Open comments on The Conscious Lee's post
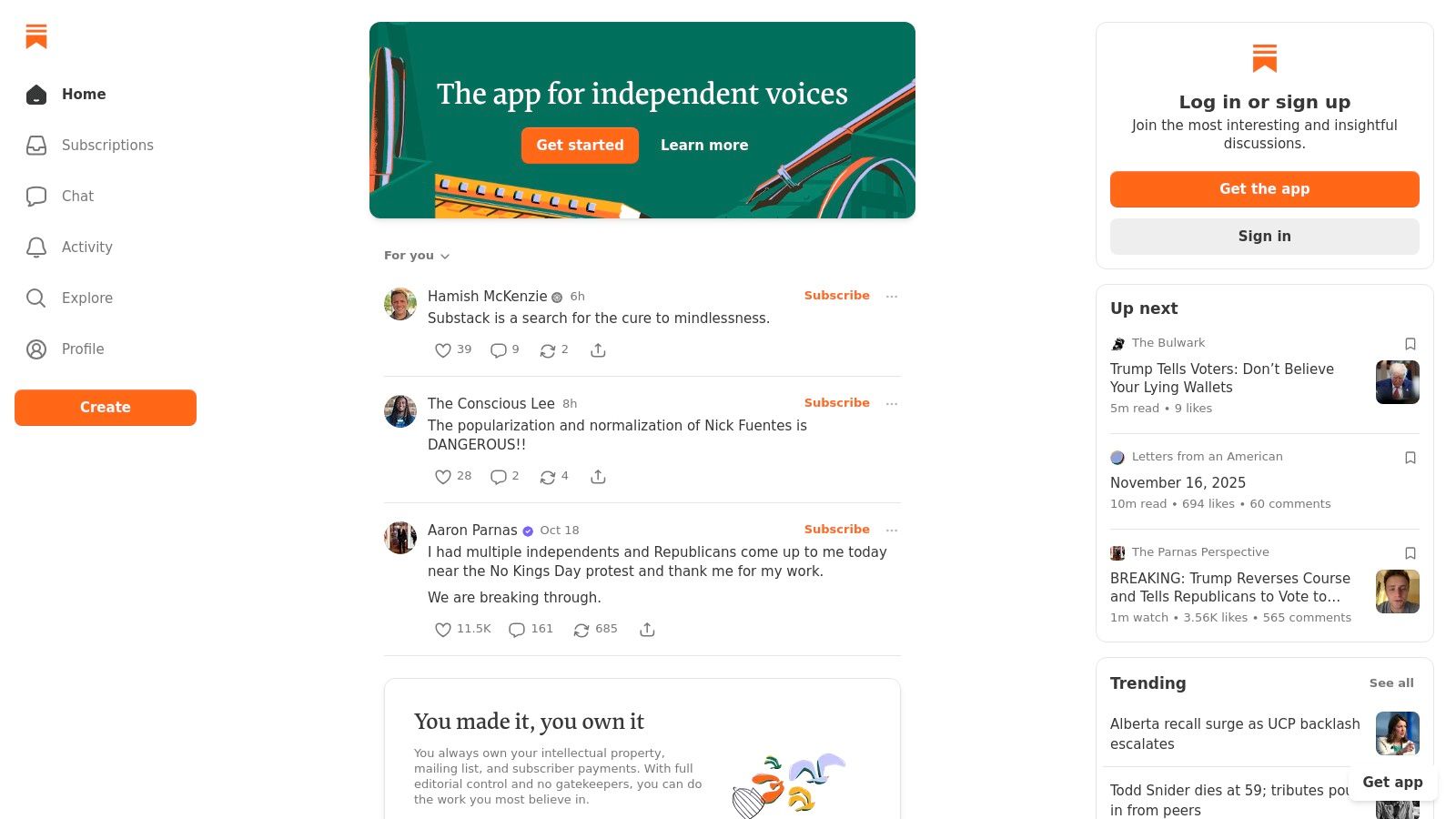Viewport: 1456px width, 819px height. pos(499,476)
